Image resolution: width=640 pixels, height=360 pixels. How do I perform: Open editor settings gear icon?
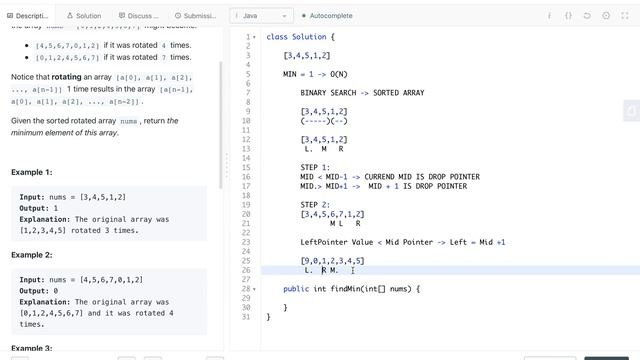pos(606,16)
